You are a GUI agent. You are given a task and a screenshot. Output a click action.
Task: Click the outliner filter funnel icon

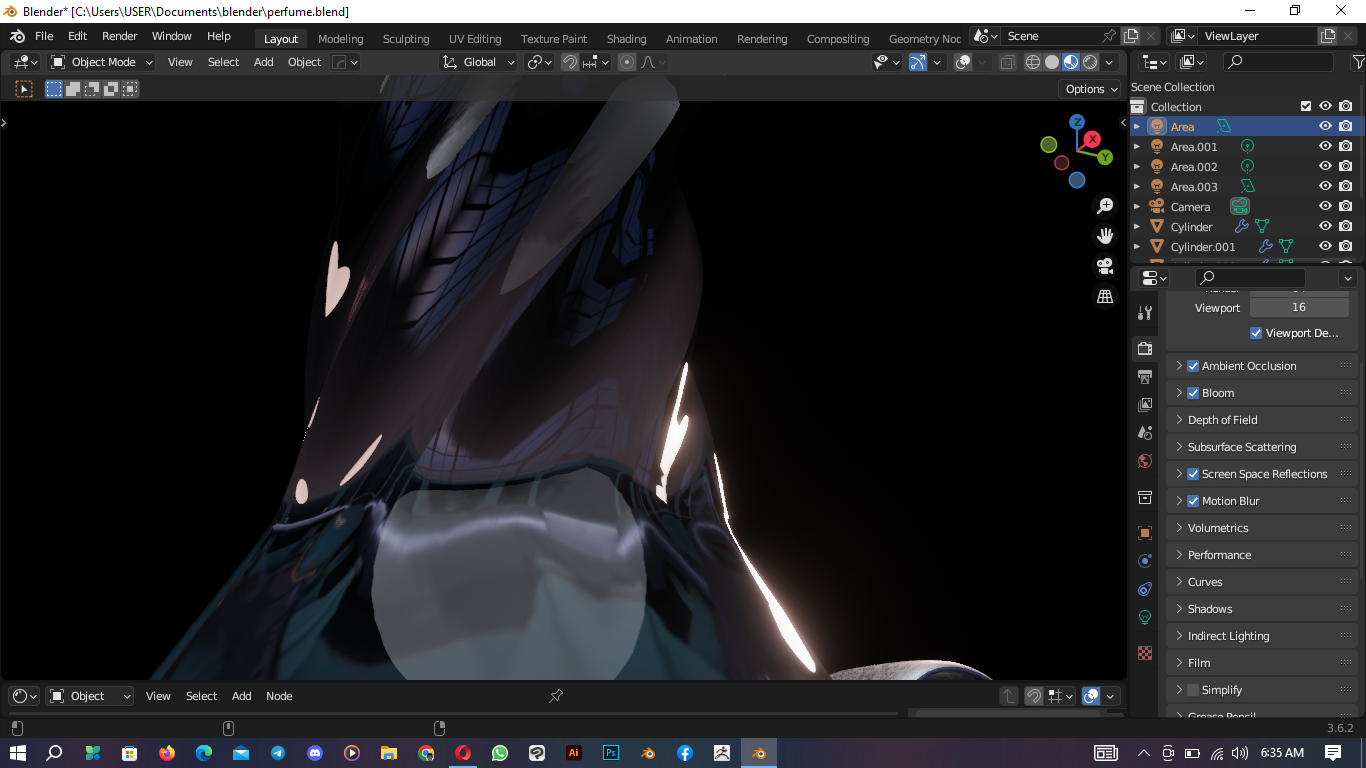(1358, 62)
